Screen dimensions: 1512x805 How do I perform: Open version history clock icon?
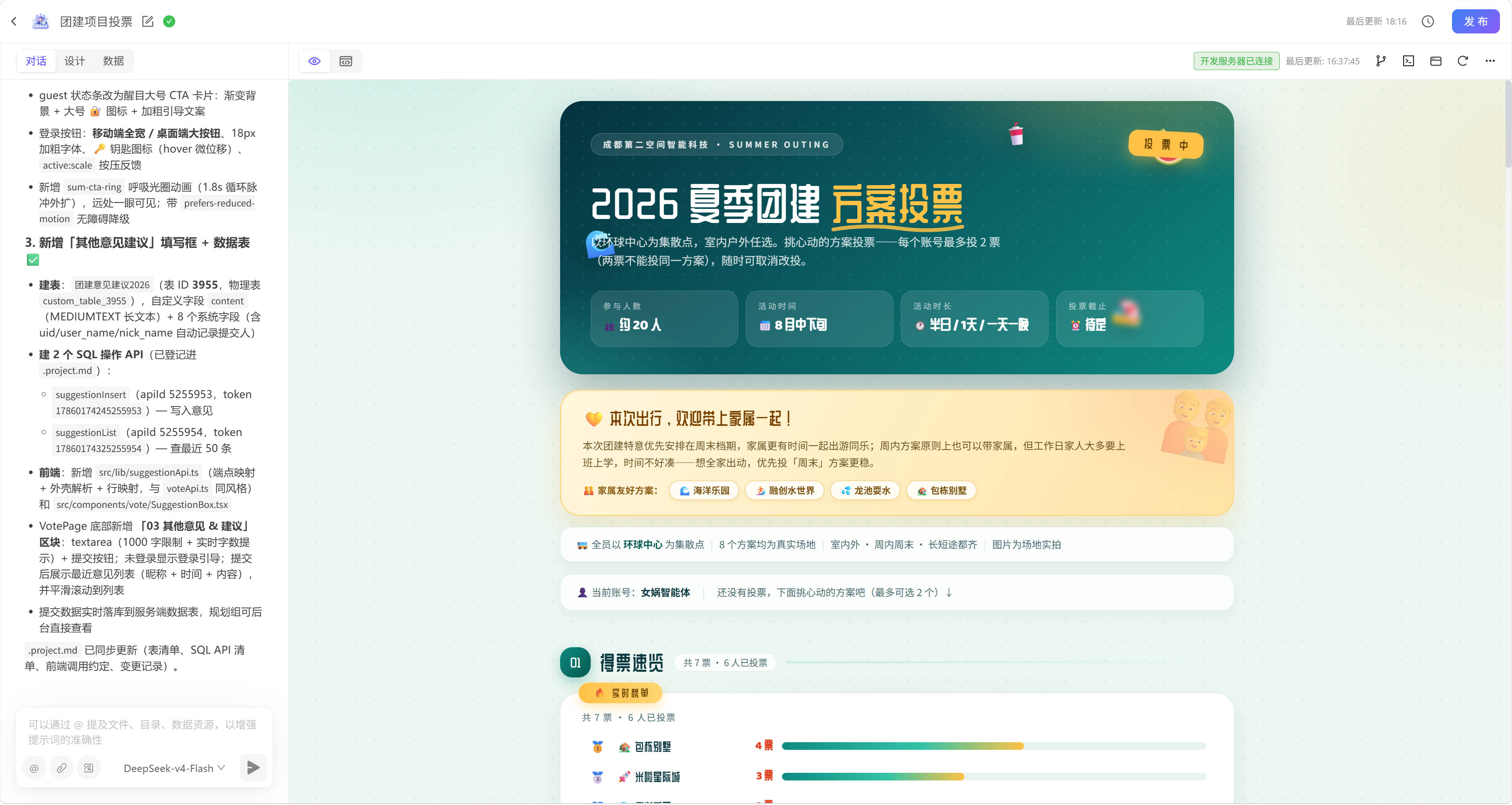(1428, 22)
